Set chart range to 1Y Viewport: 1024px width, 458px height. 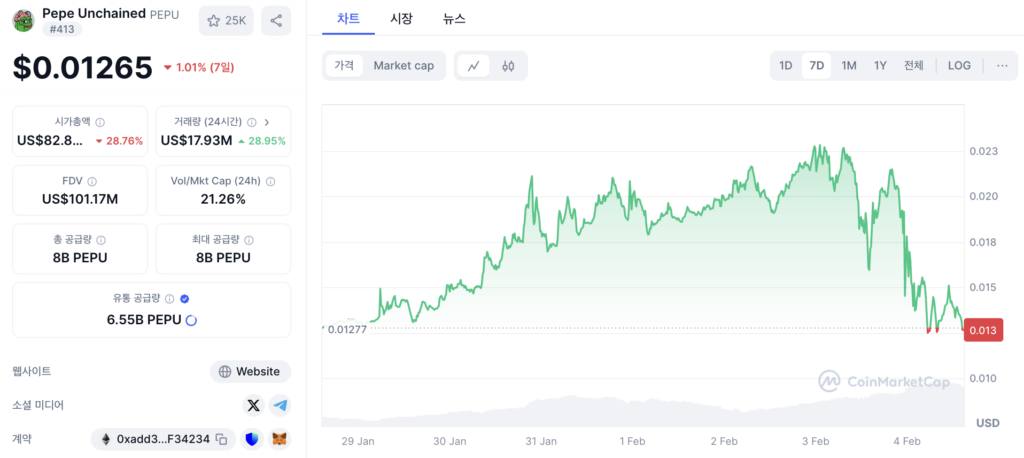pos(880,65)
